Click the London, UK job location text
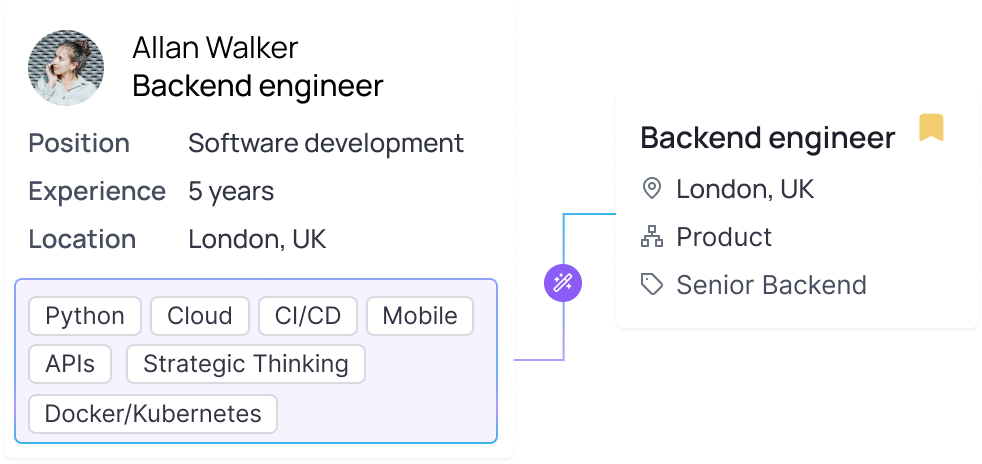Viewport: 982px width, 464px height. pos(745,189)
